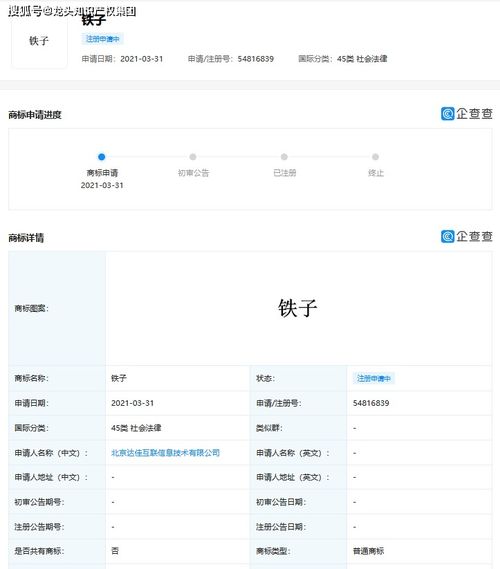Click the 是否共有商标 value 否
500x569 pixels.
coord(115,551)
